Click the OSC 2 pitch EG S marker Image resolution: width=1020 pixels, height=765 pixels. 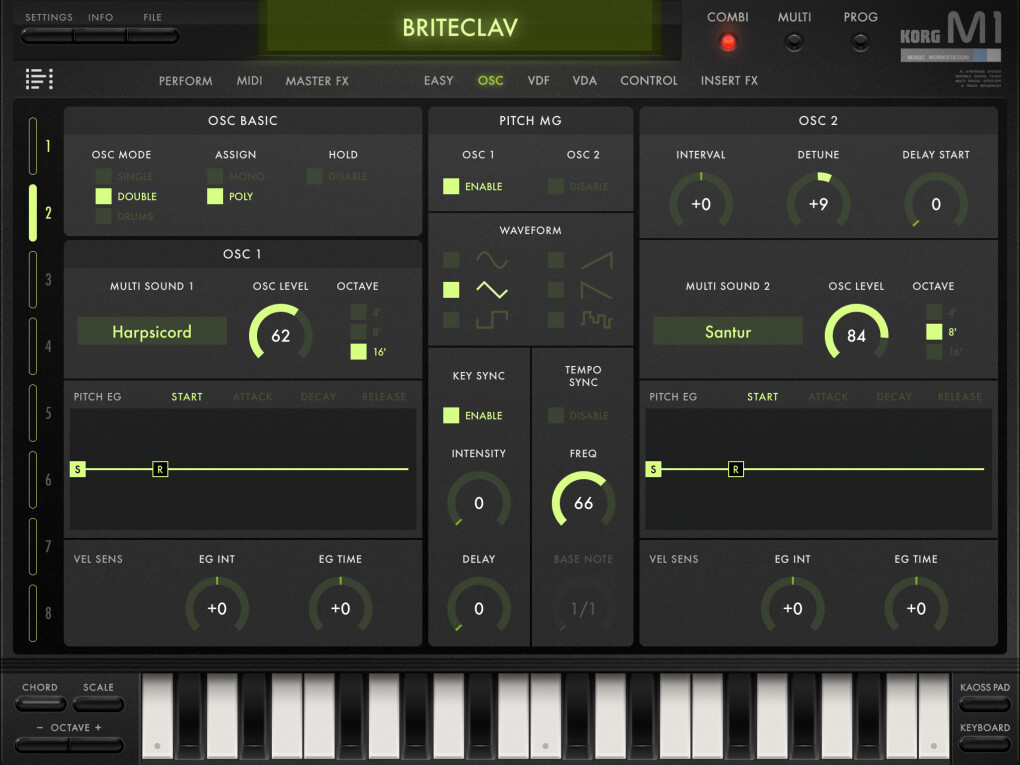pyautogui.click(x=653, y=469)
